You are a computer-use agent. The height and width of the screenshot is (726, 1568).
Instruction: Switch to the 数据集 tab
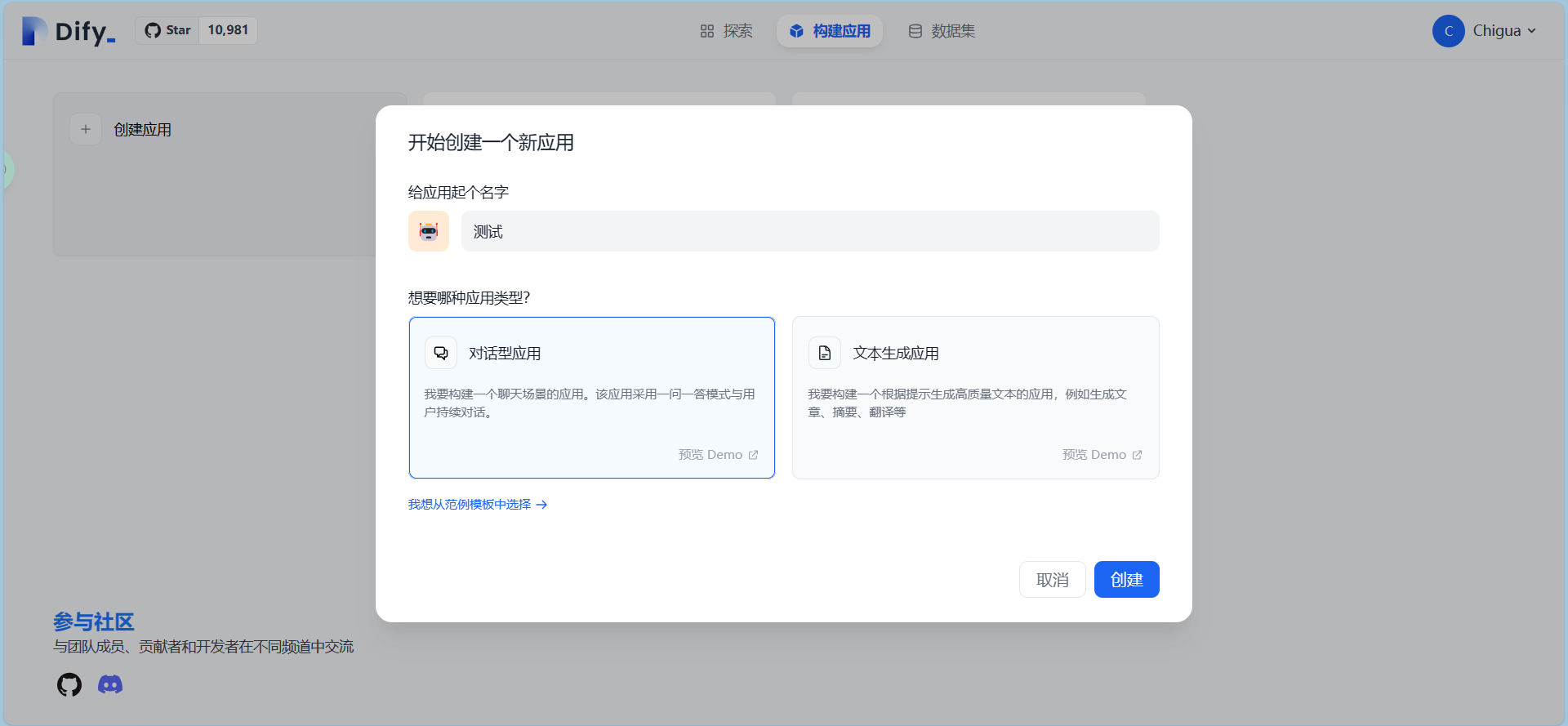[942, 31]
